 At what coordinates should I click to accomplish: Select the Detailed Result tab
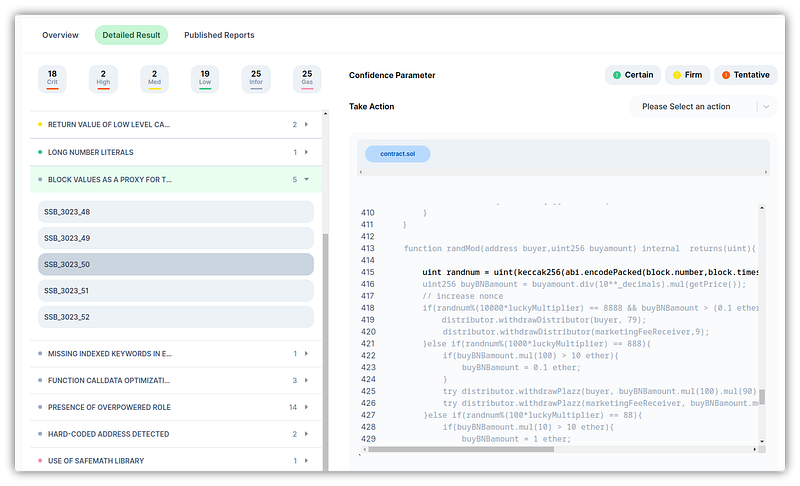tap(131, 35)
